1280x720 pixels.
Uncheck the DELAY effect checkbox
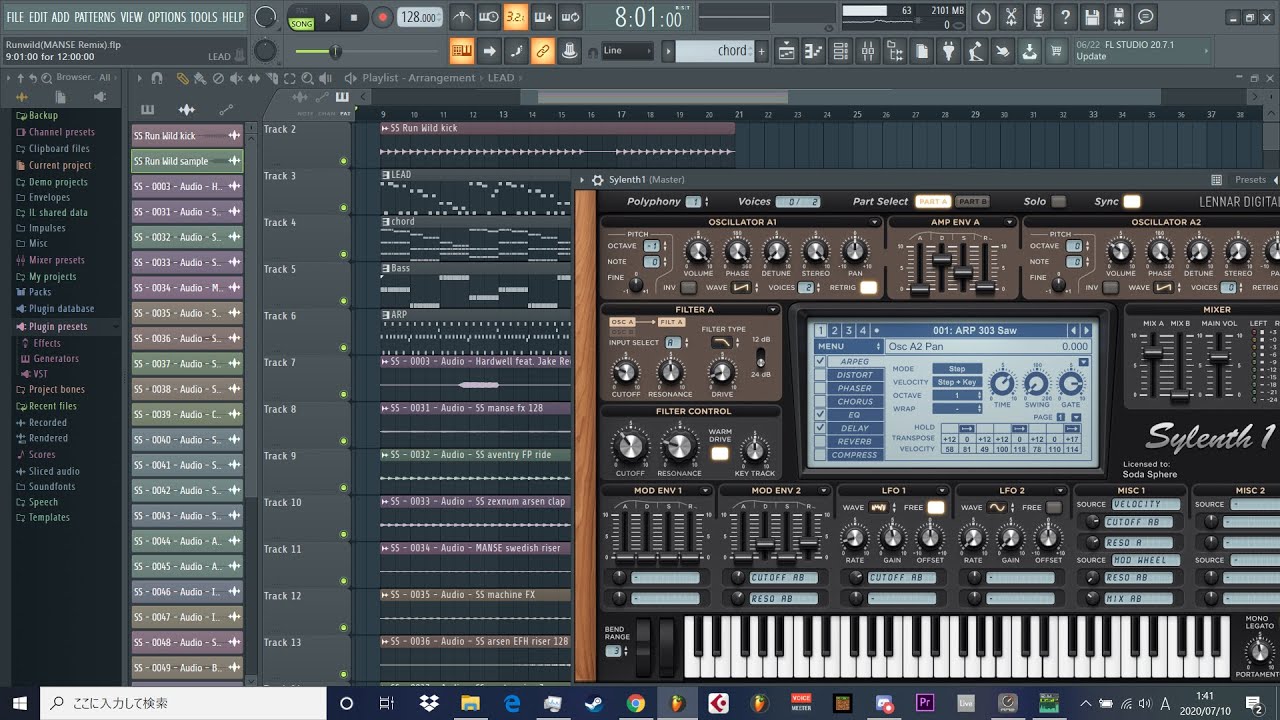(821, 428)
